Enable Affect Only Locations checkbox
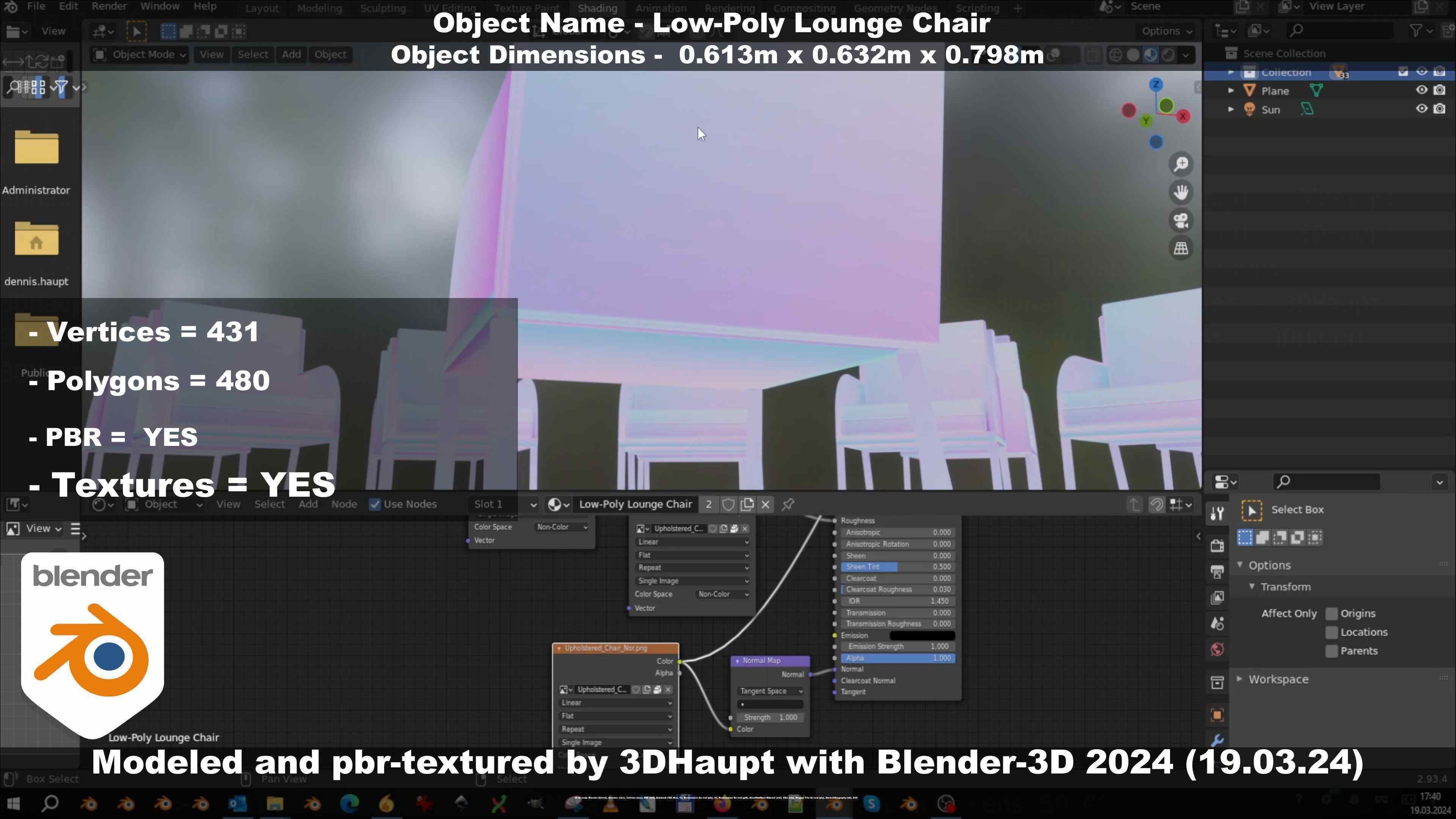 click(1332, 632)
